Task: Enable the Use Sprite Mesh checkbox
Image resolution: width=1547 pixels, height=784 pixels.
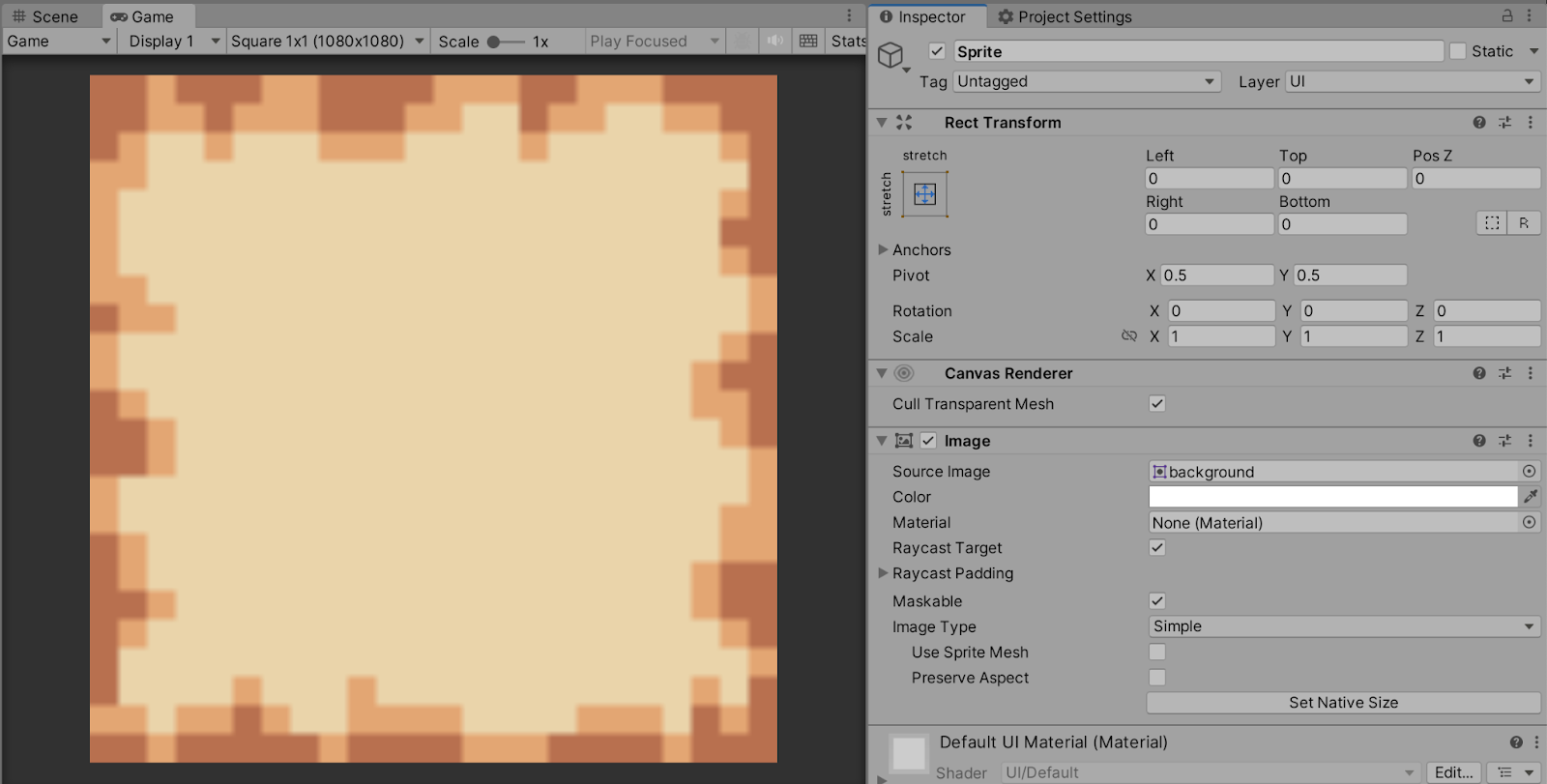Action: (1157, 652)
